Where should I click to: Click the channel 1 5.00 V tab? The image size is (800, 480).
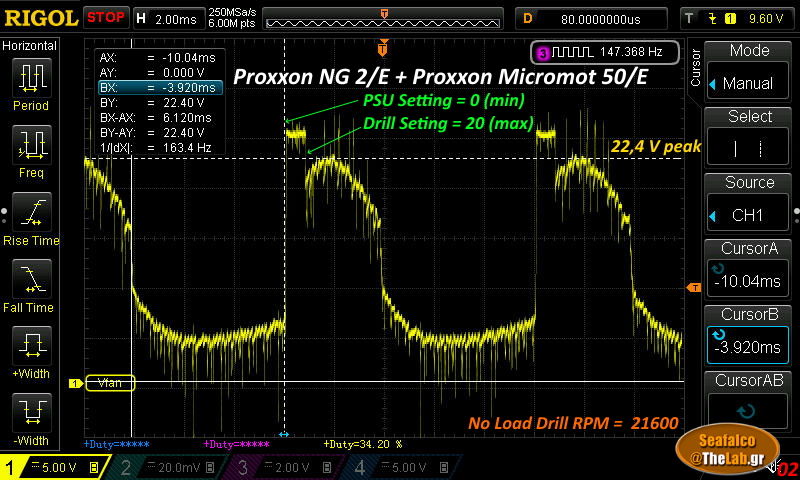tap(53, 467)
